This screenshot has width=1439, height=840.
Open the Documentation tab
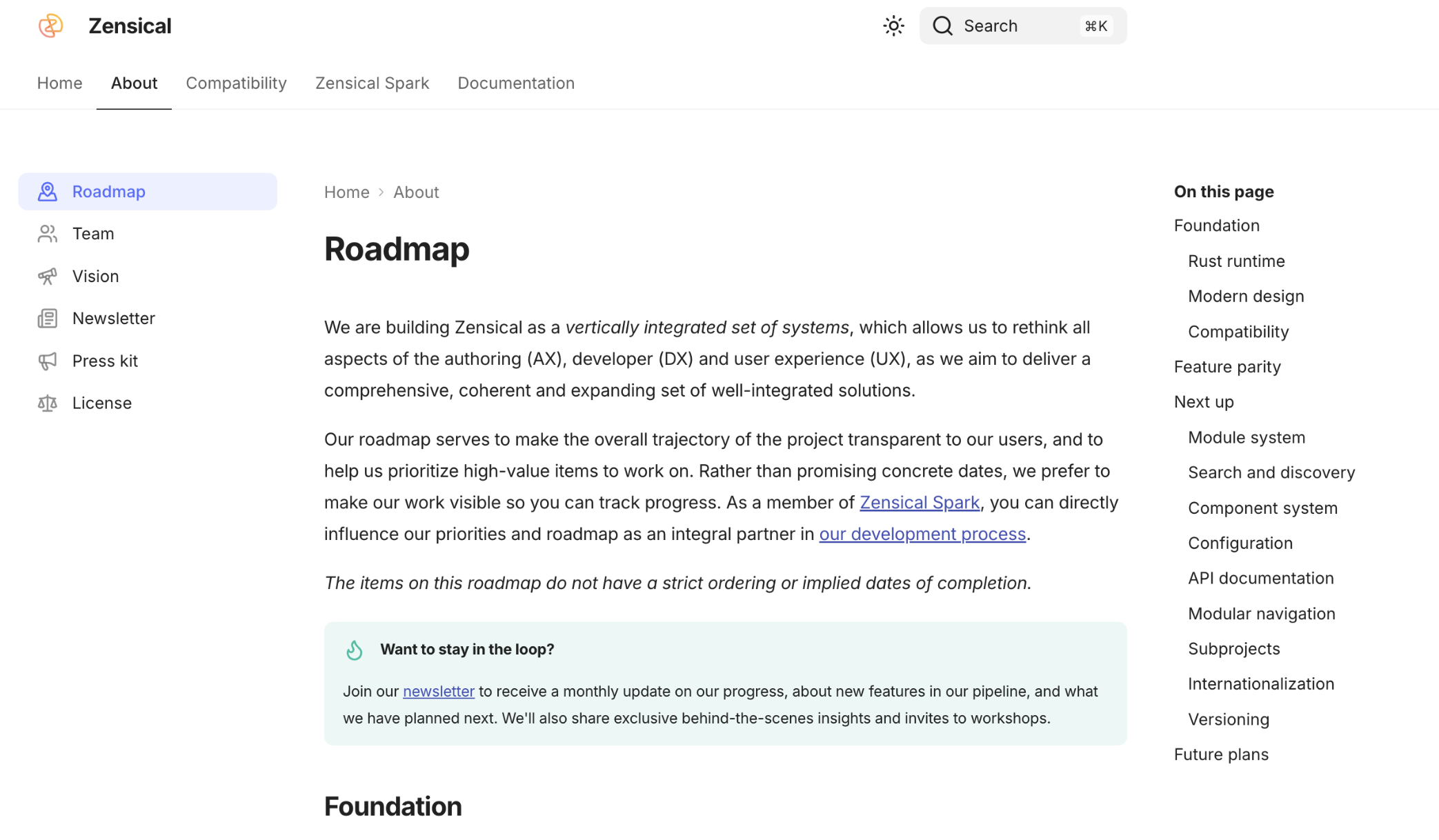click(515, 83)
